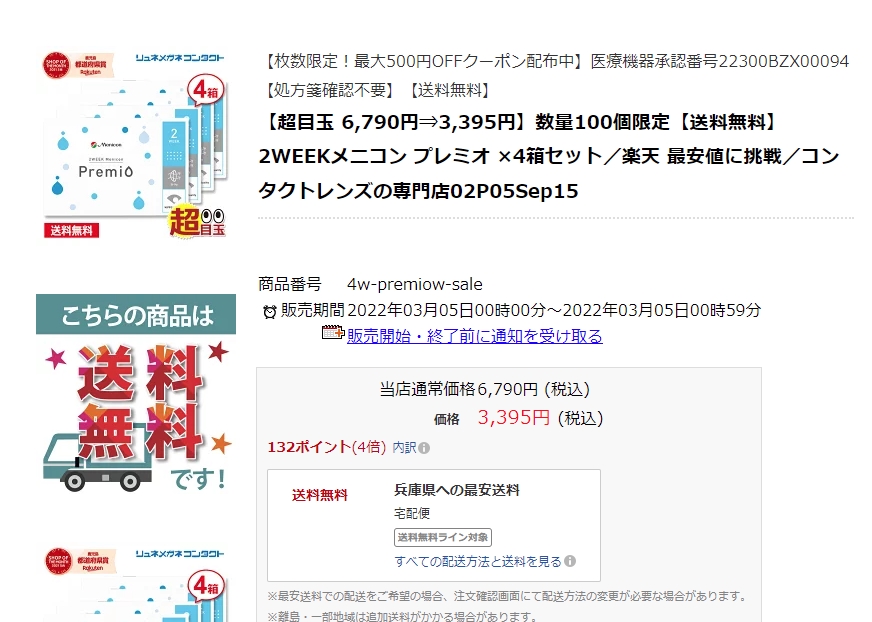
Task: Open すべての配送方法と送料を見る link
Action: [478, 561]
